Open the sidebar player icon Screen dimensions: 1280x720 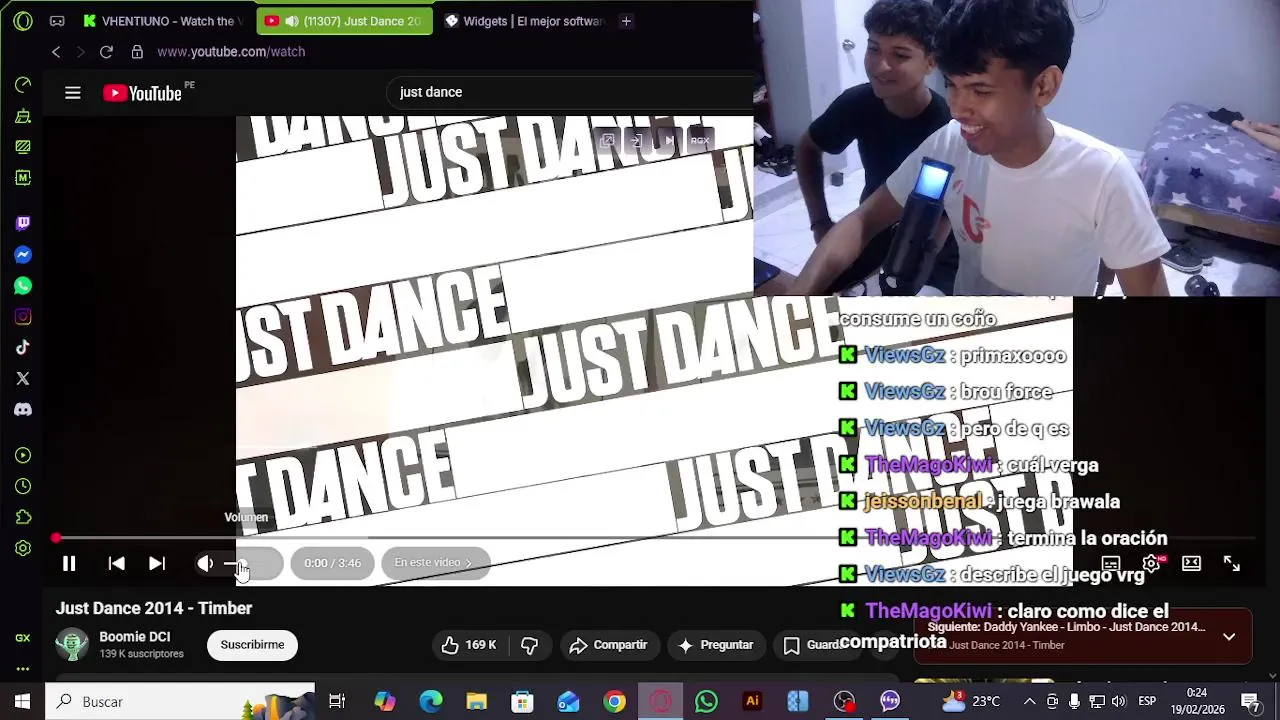[23, 455]
